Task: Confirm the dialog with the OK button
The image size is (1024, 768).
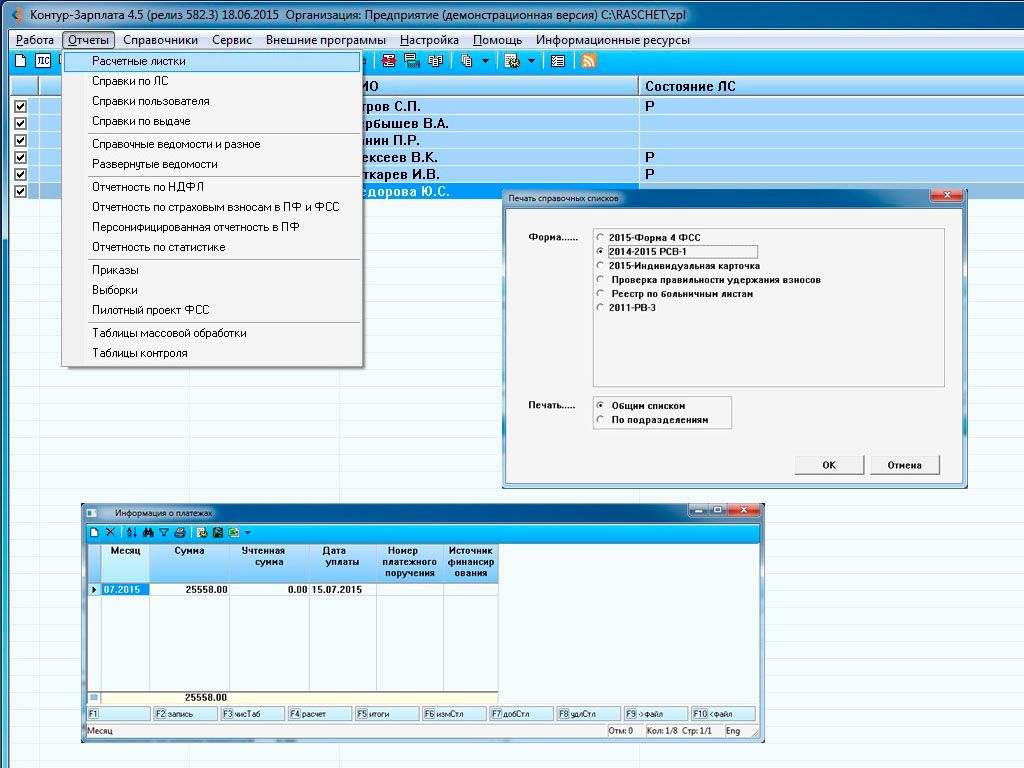Action: pyautogui.click(x=829, y=465)
